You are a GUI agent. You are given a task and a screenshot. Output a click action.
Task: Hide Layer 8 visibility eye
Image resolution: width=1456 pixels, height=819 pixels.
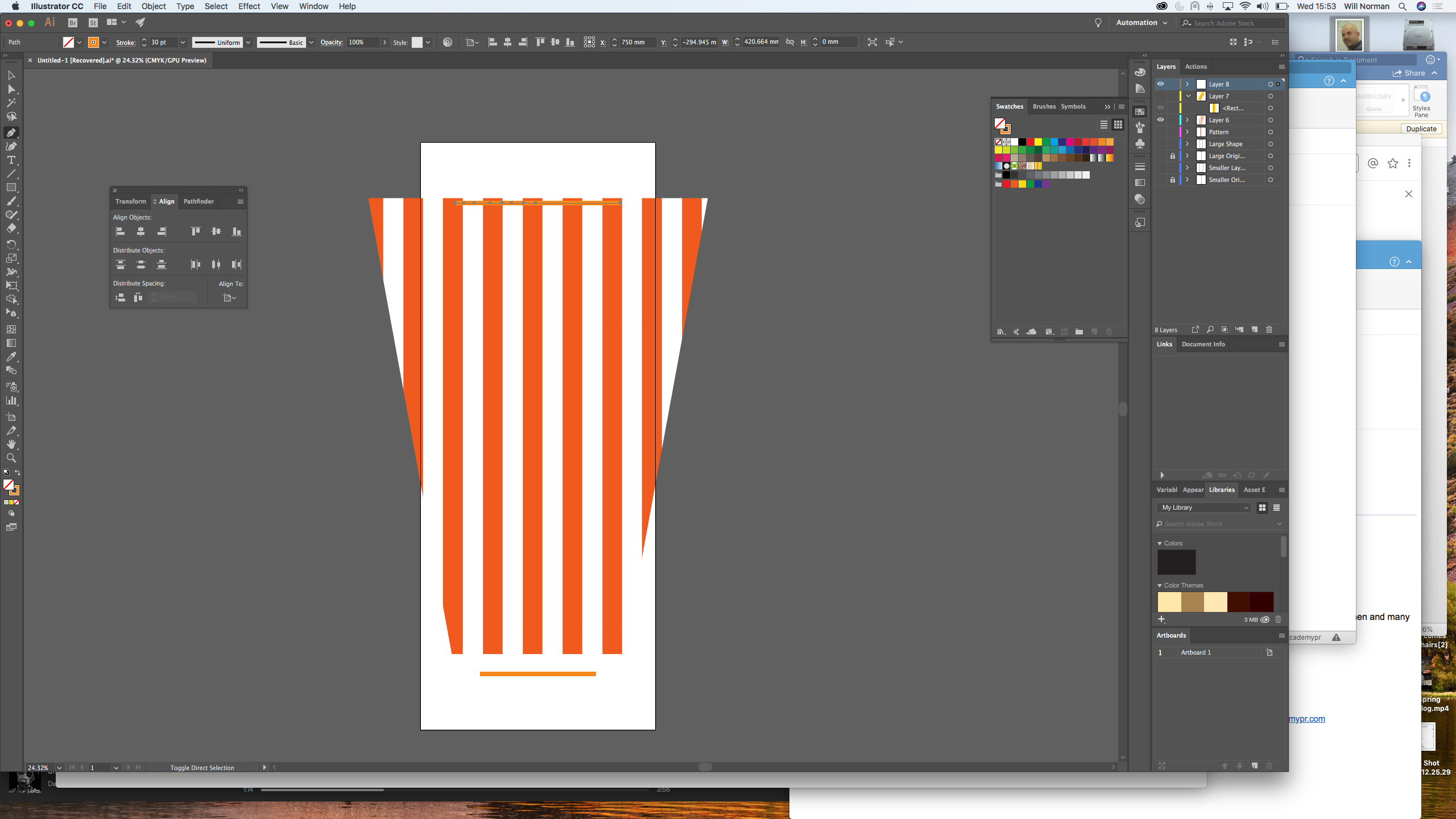click(x=1160, y=84)
